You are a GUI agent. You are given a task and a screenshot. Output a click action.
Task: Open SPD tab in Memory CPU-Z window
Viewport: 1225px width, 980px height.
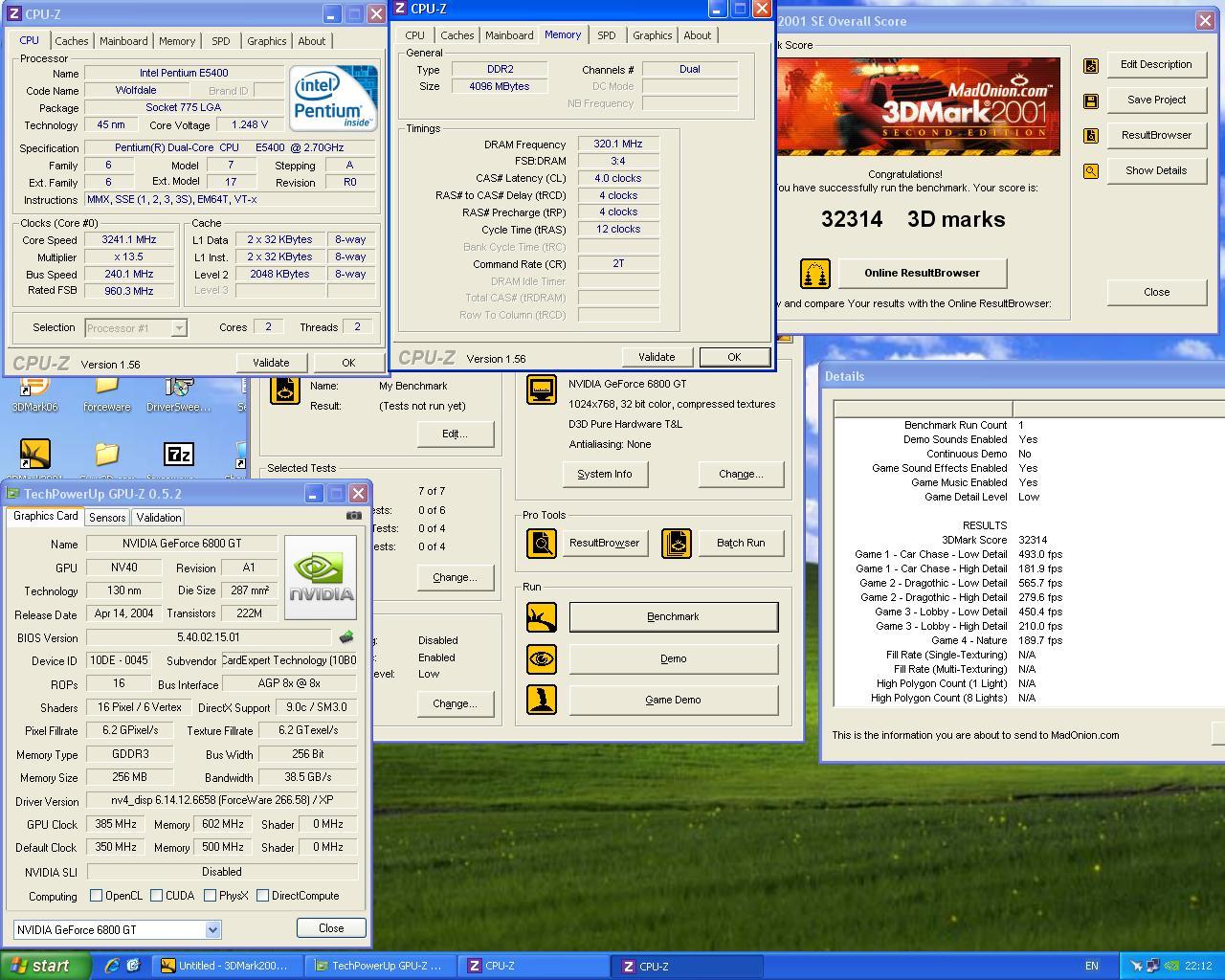click(x=606, y=35)
